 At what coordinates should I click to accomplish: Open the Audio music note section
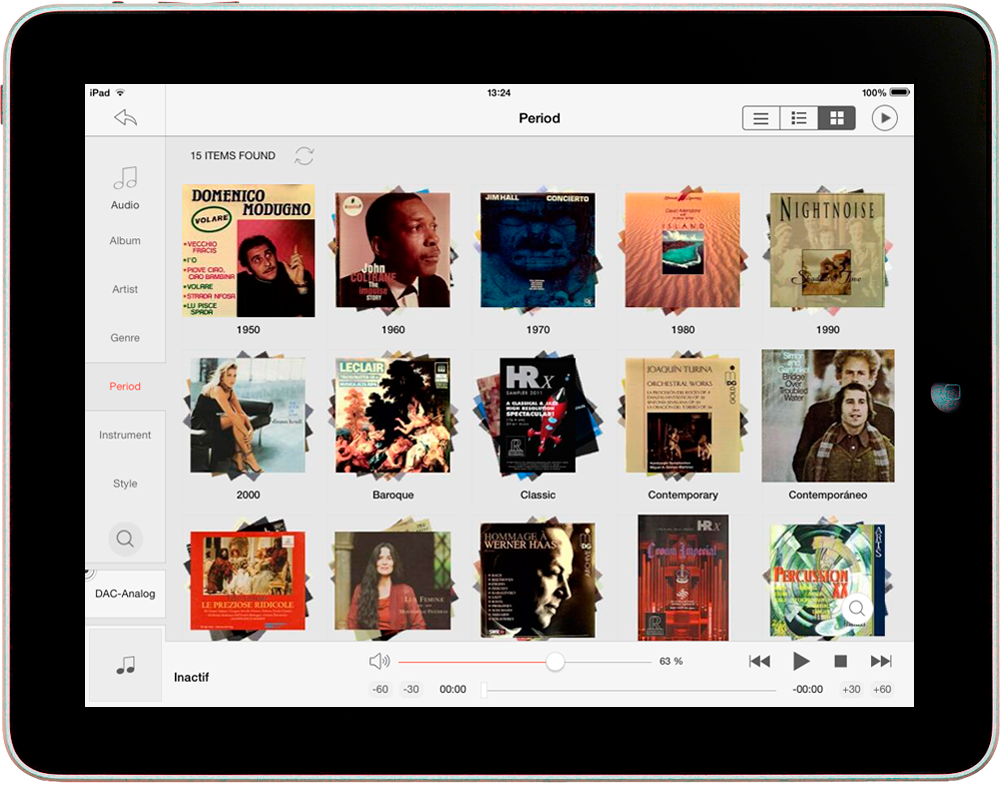(x=125, y=187)
